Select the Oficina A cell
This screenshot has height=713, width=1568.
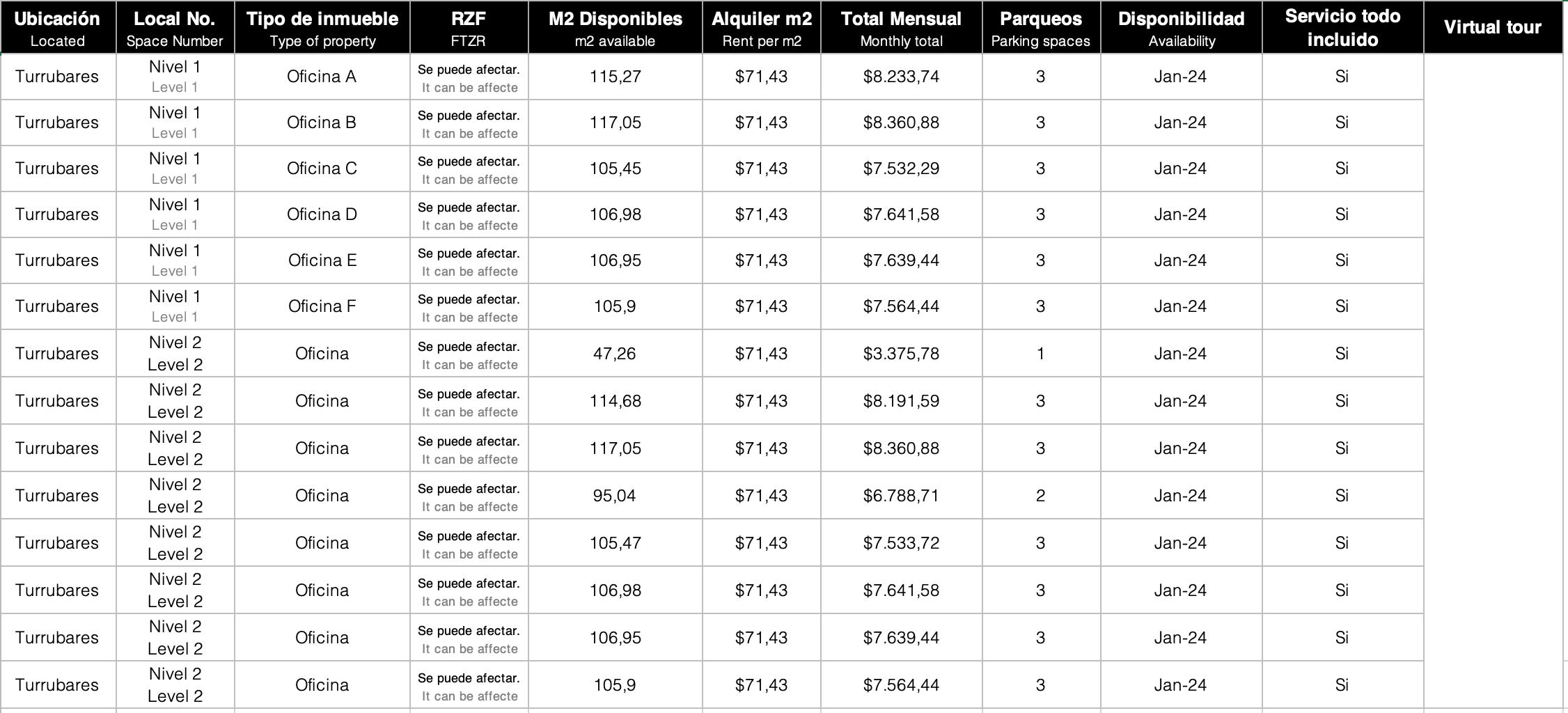(x=322, y=77)
